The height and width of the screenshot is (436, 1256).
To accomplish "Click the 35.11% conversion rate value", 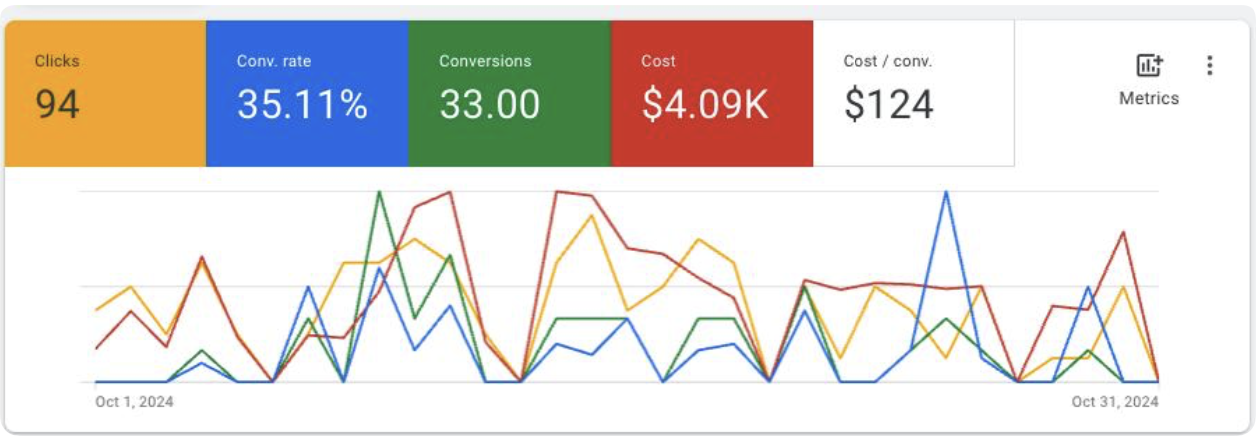I will coord(302,104).
